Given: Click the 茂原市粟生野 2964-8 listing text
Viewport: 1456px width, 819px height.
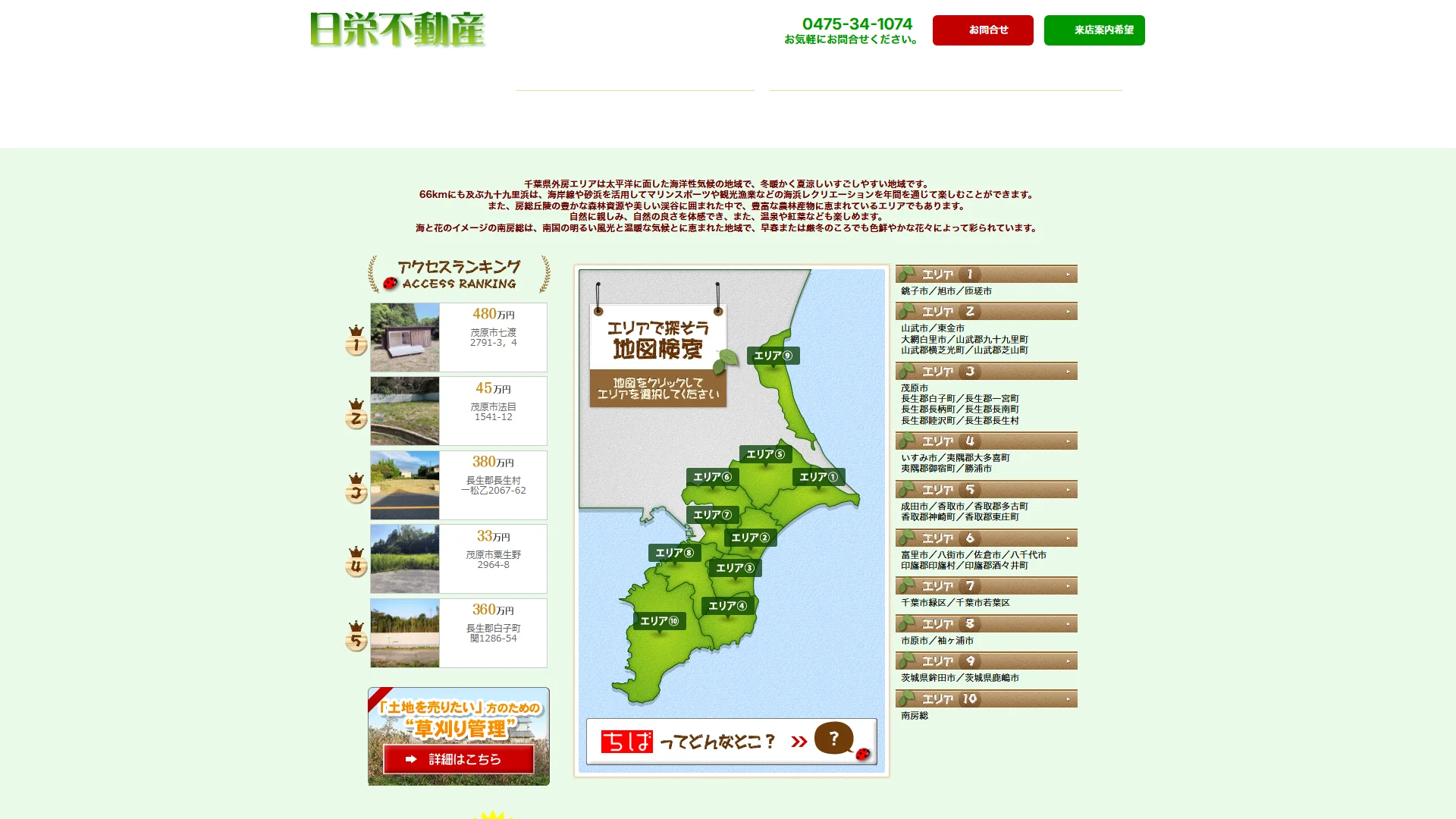Looking at the screenshot, I should (493, 560).
